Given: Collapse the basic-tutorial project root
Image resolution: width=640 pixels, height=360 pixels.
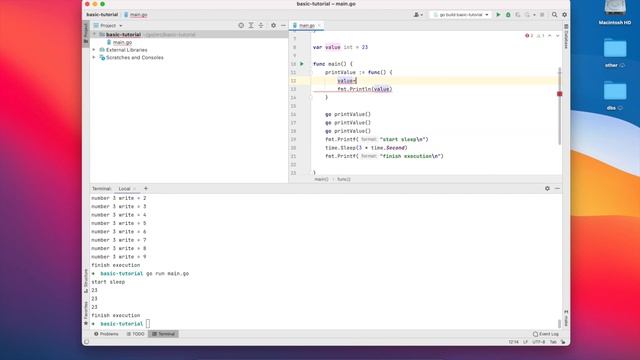Looking at the screenshot, I should pos(95,35).
